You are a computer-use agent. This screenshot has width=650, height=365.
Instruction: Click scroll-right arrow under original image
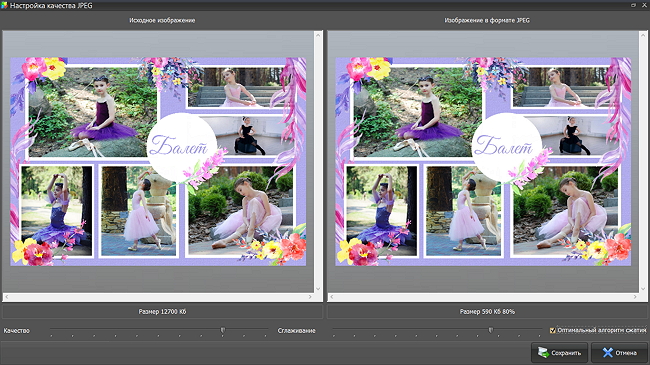[310, 297]
